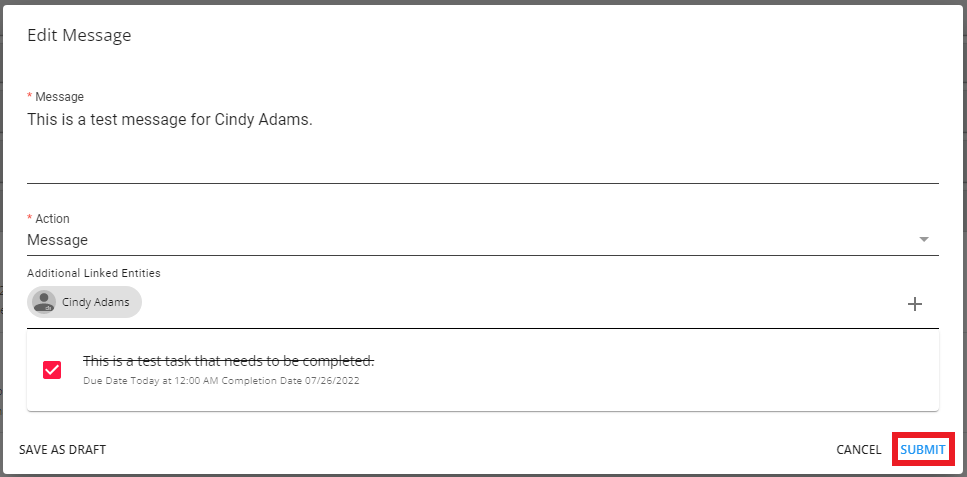Click the selected 'Message' value in Action field
Image resolution: width=967 pixels, height=477 pixels.
pyautogui.click(x=58, y=240)
